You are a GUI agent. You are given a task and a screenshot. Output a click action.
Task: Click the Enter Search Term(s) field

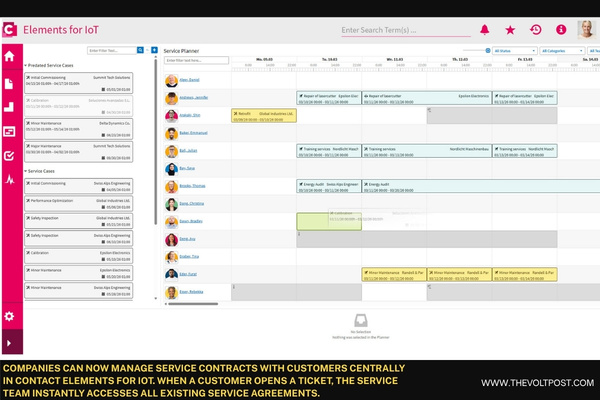[406, 30]
